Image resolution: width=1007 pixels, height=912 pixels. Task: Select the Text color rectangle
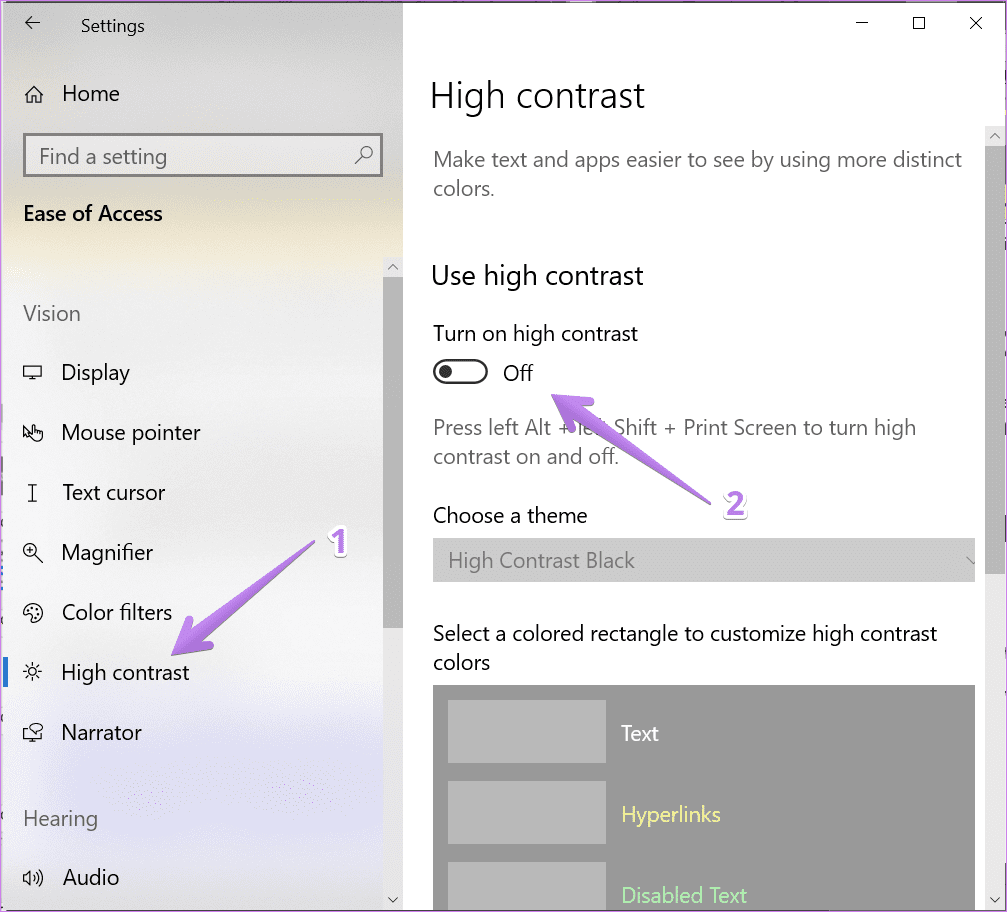click(527, 732)
